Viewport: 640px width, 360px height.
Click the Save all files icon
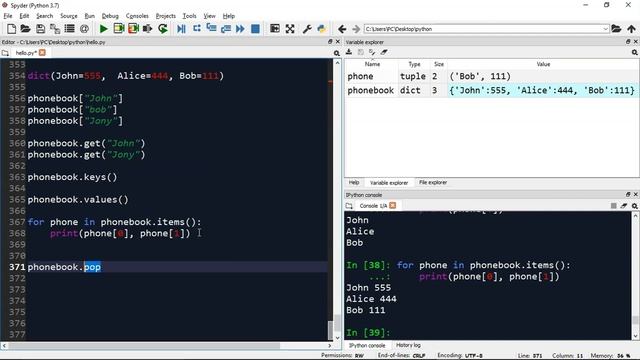[55, 29]
